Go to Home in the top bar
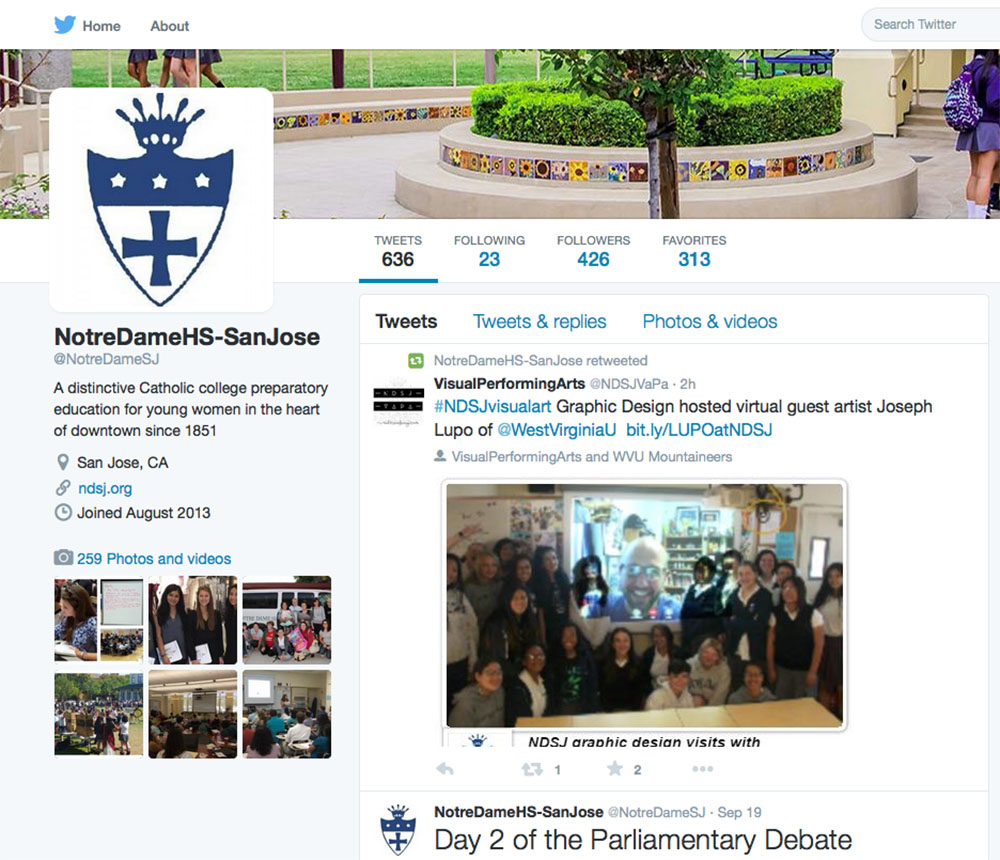Viewport: 1000px width, 860px height. point(101,26)
